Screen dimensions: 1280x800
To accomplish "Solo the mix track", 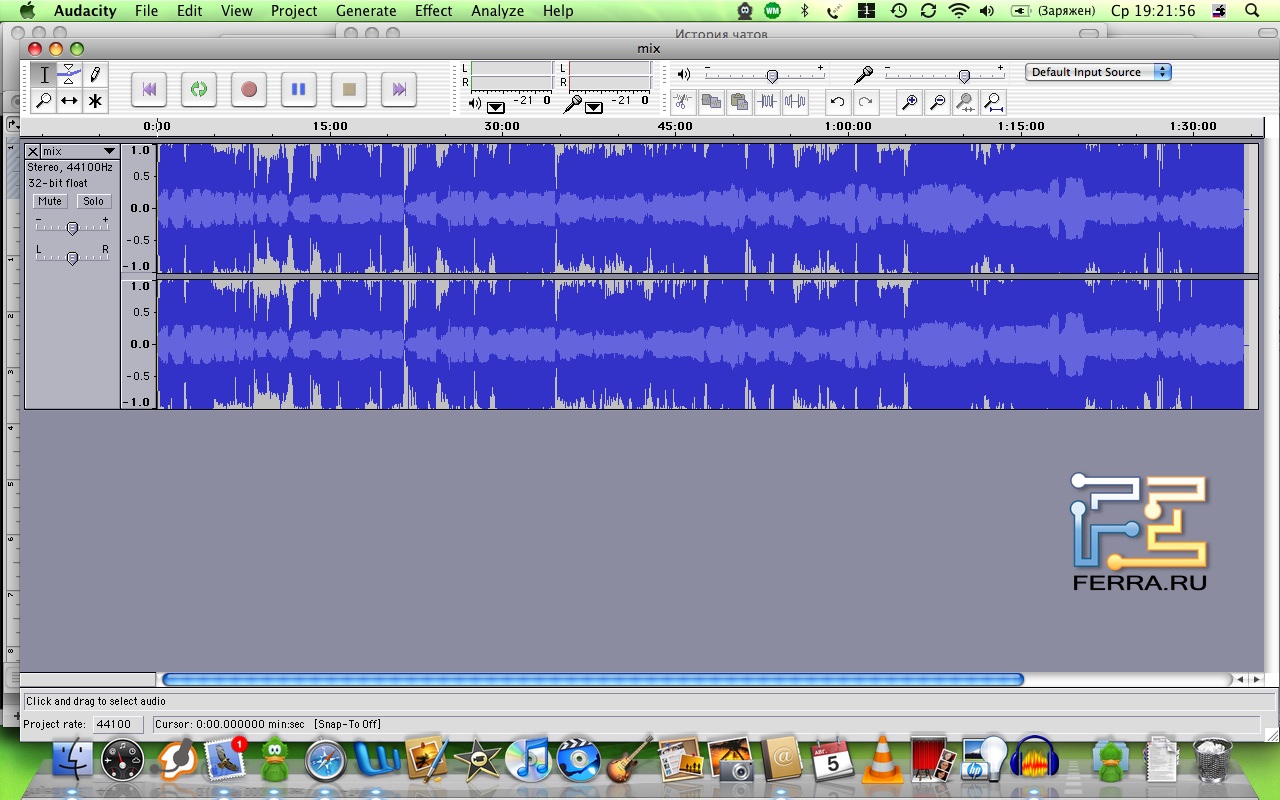I will pyautogui.click(x=93, y=201).
